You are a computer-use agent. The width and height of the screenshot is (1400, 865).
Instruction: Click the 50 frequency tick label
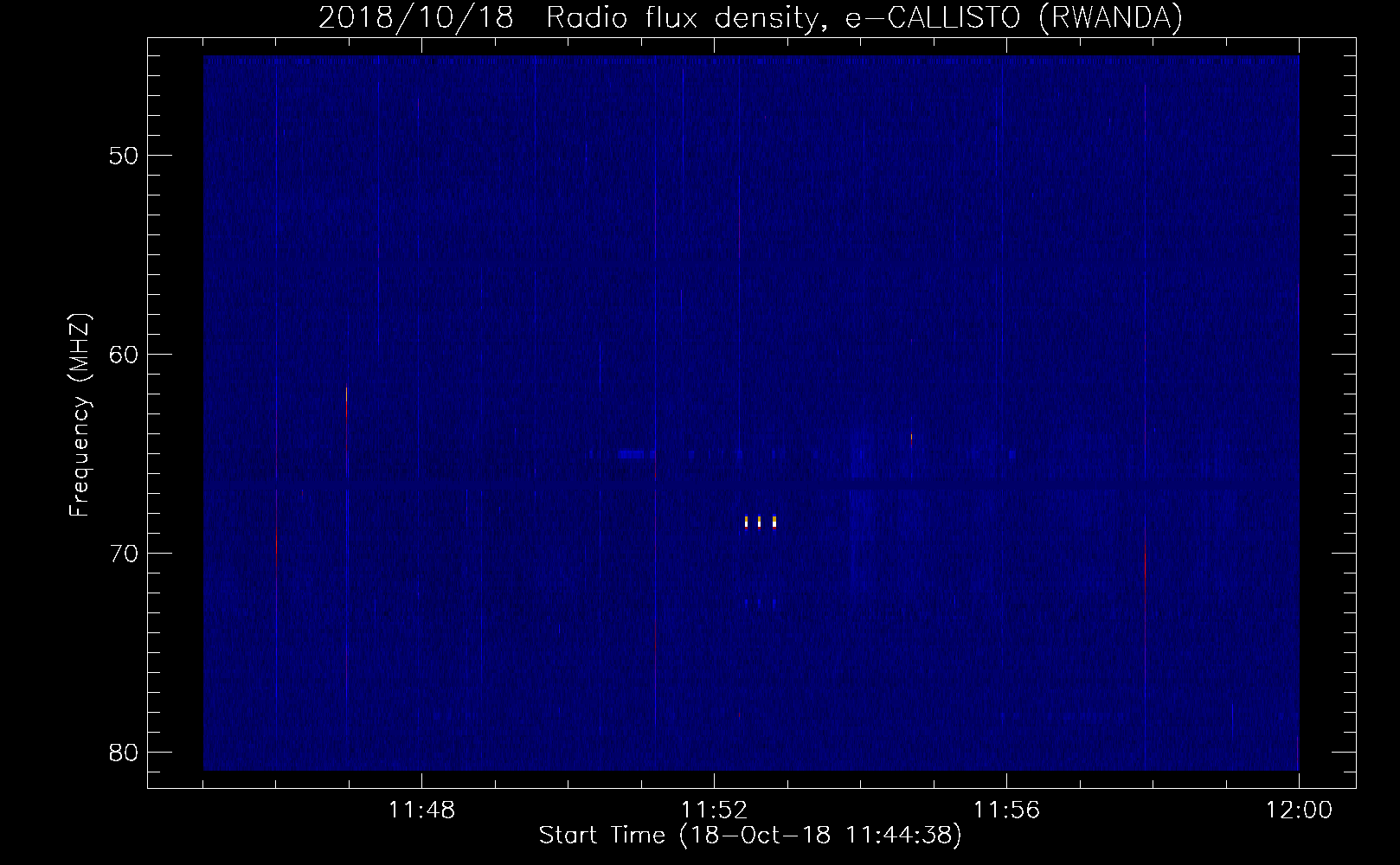(124, 156)
